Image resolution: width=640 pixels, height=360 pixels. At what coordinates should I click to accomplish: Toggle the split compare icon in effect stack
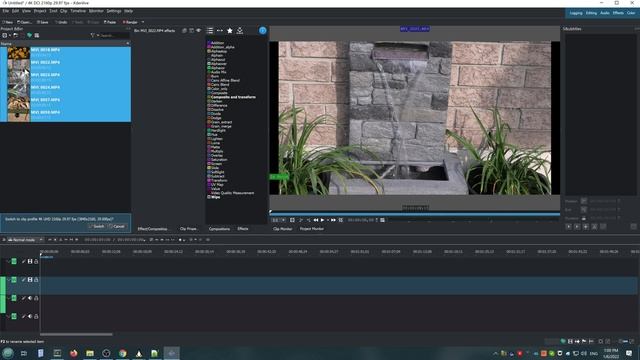pyautogui.click(x=191, y=31)
